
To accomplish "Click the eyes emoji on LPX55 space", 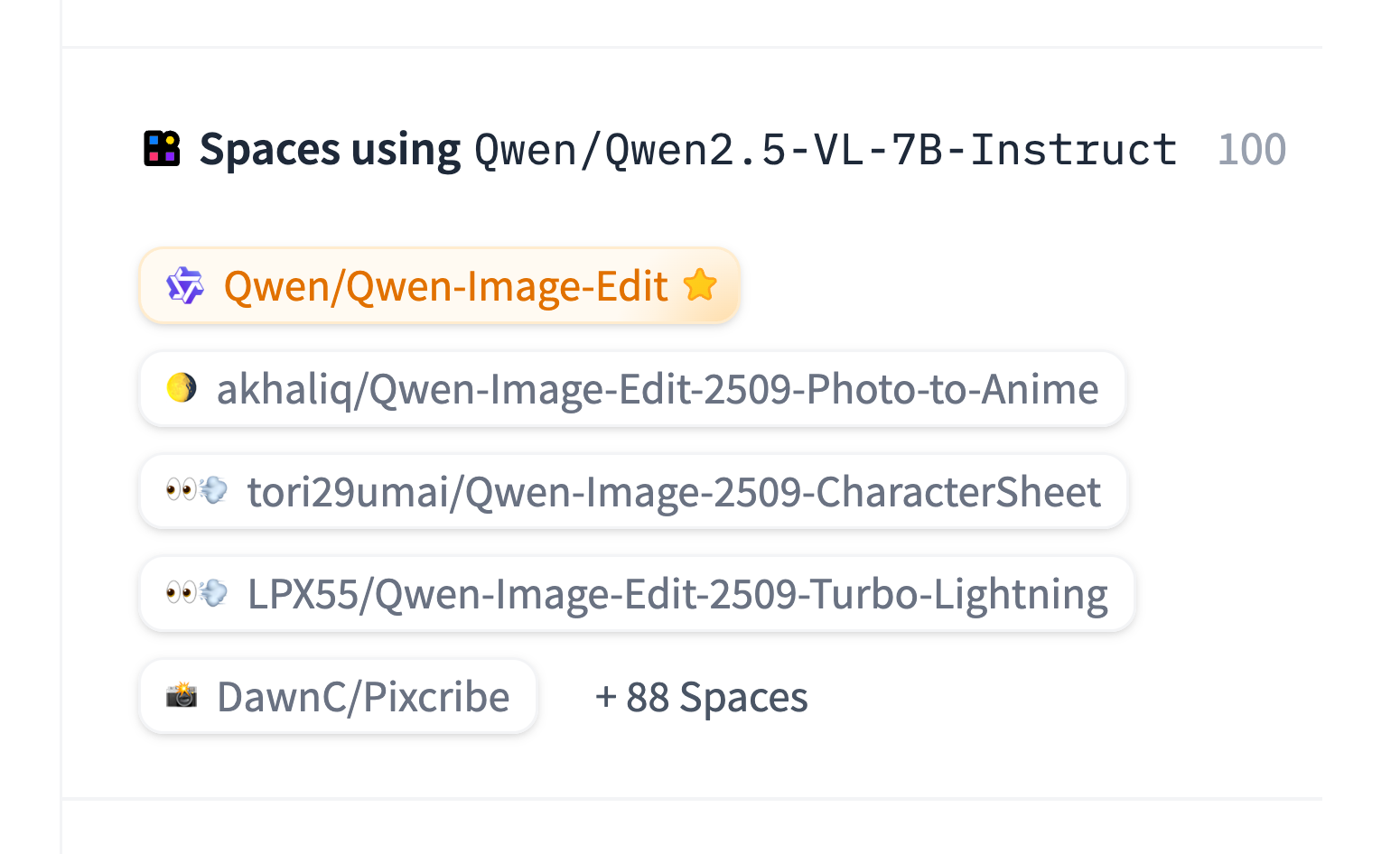I will pyautogui.click(x=182, y=593).
